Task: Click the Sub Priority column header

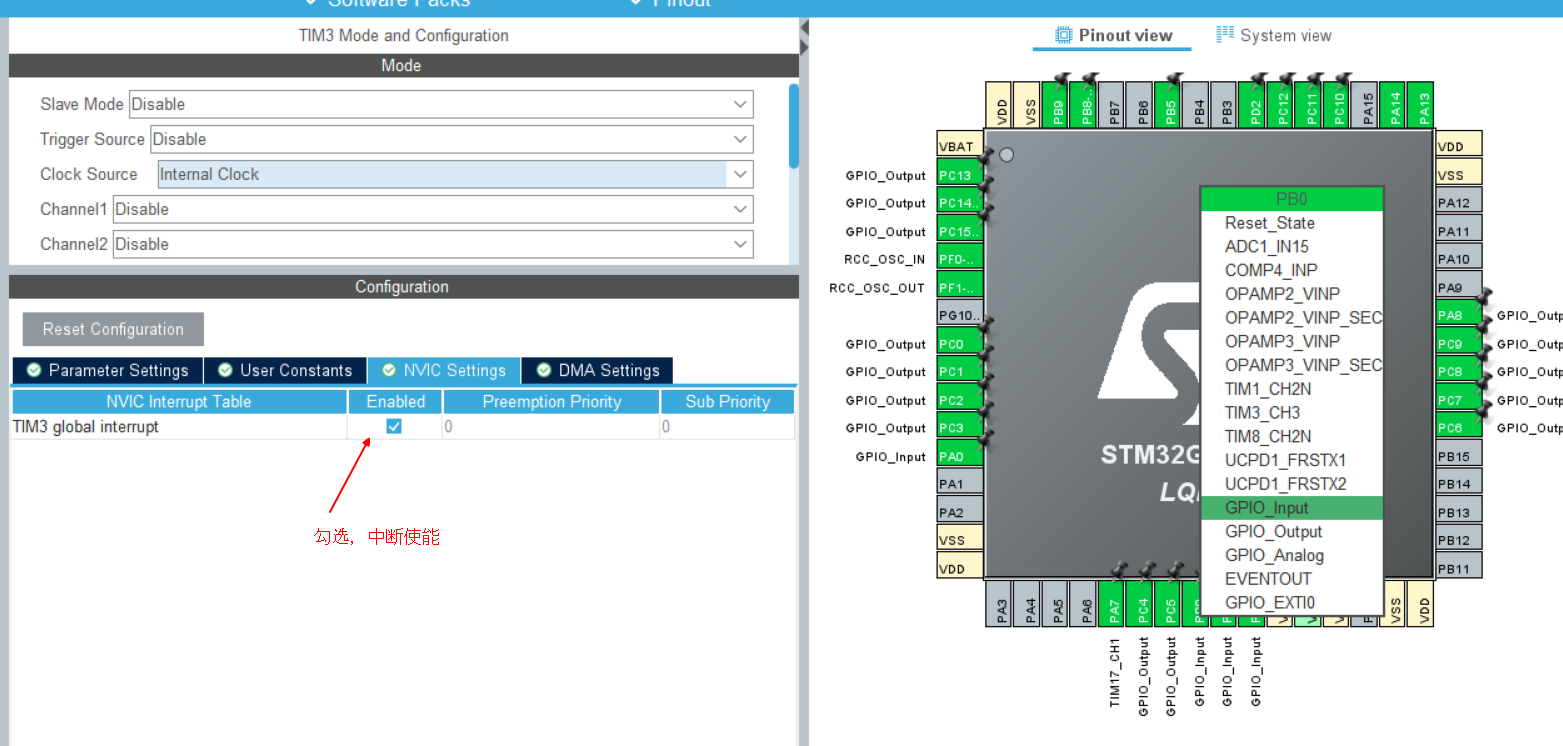Action: coord(728,402)
